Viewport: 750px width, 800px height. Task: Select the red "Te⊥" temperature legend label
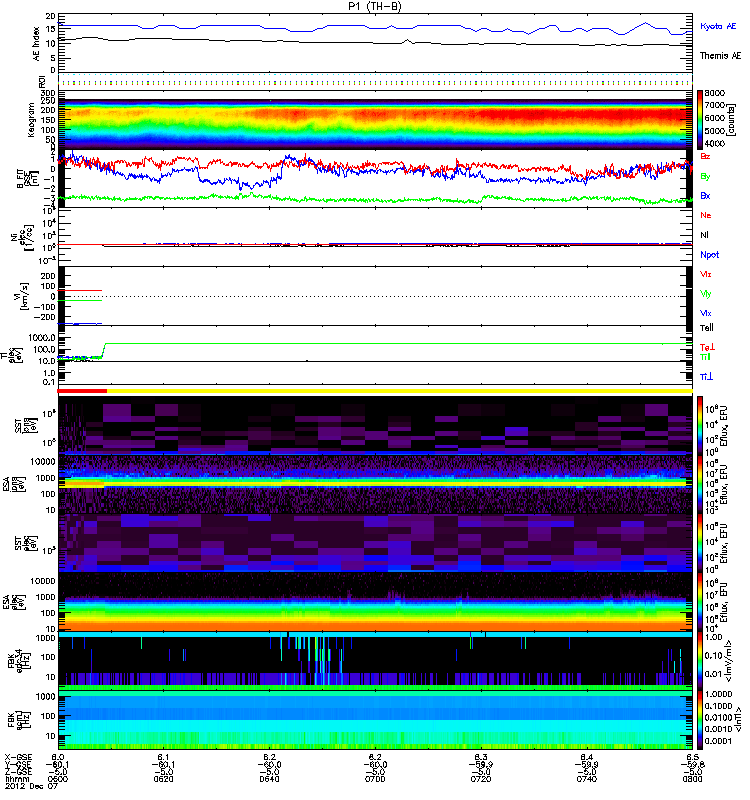point(707,347)
